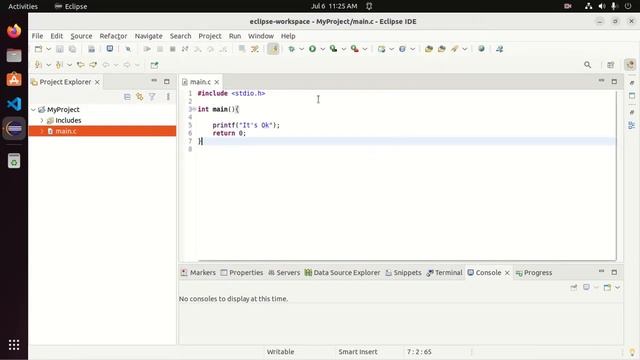Click the New file wizard icon
Image resolution: width=640 pixels, height=360 pixels.
tap(38, 49)
